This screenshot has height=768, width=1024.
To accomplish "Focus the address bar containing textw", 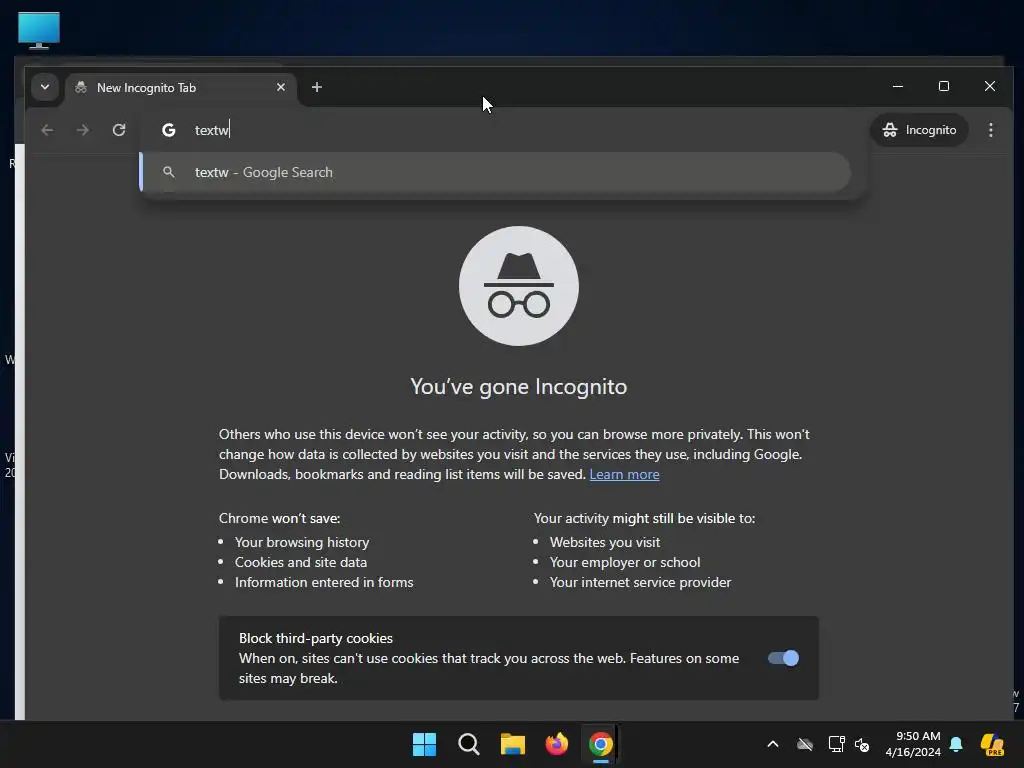I will (503, 130).
